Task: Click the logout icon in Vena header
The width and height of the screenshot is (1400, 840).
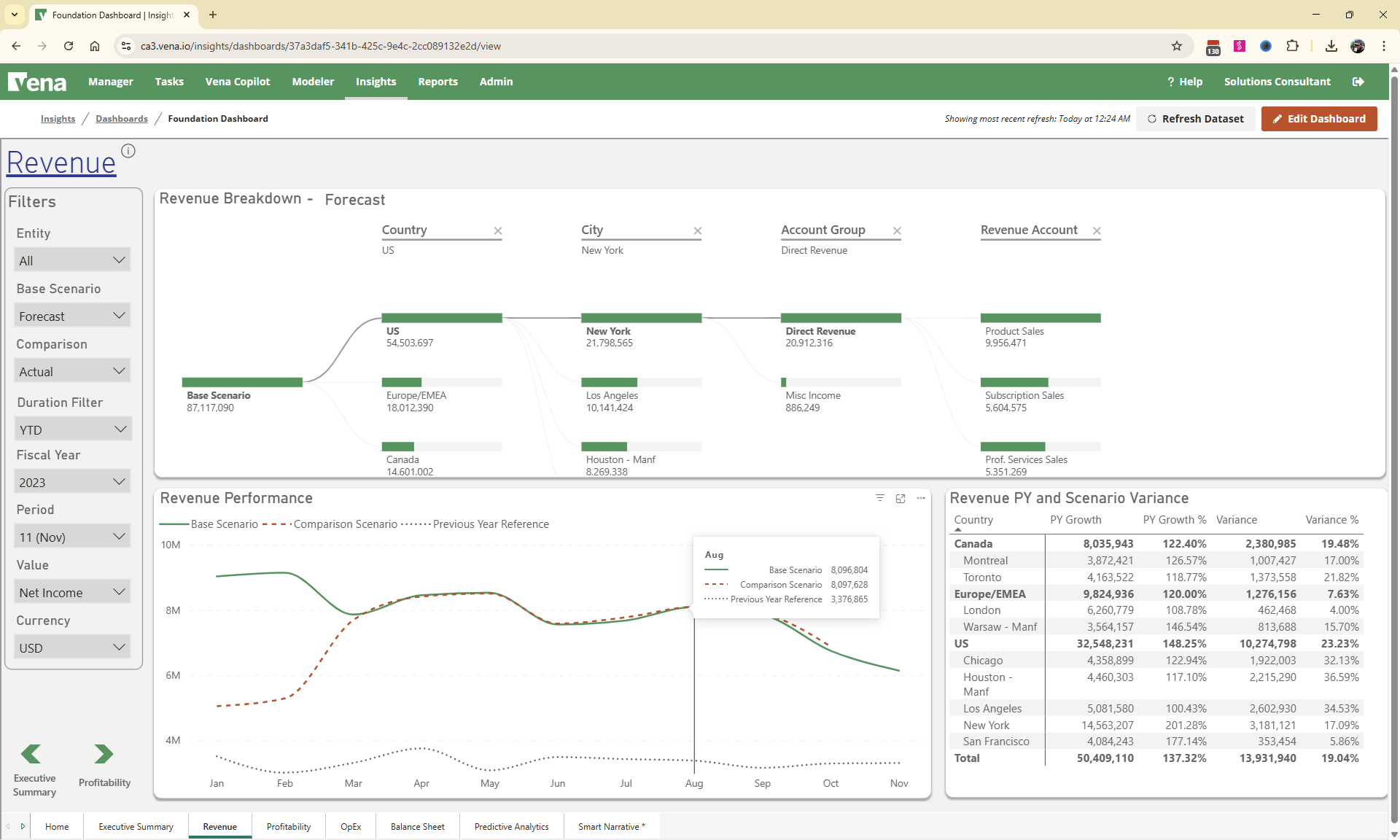Action: (x=1358, y=82)
